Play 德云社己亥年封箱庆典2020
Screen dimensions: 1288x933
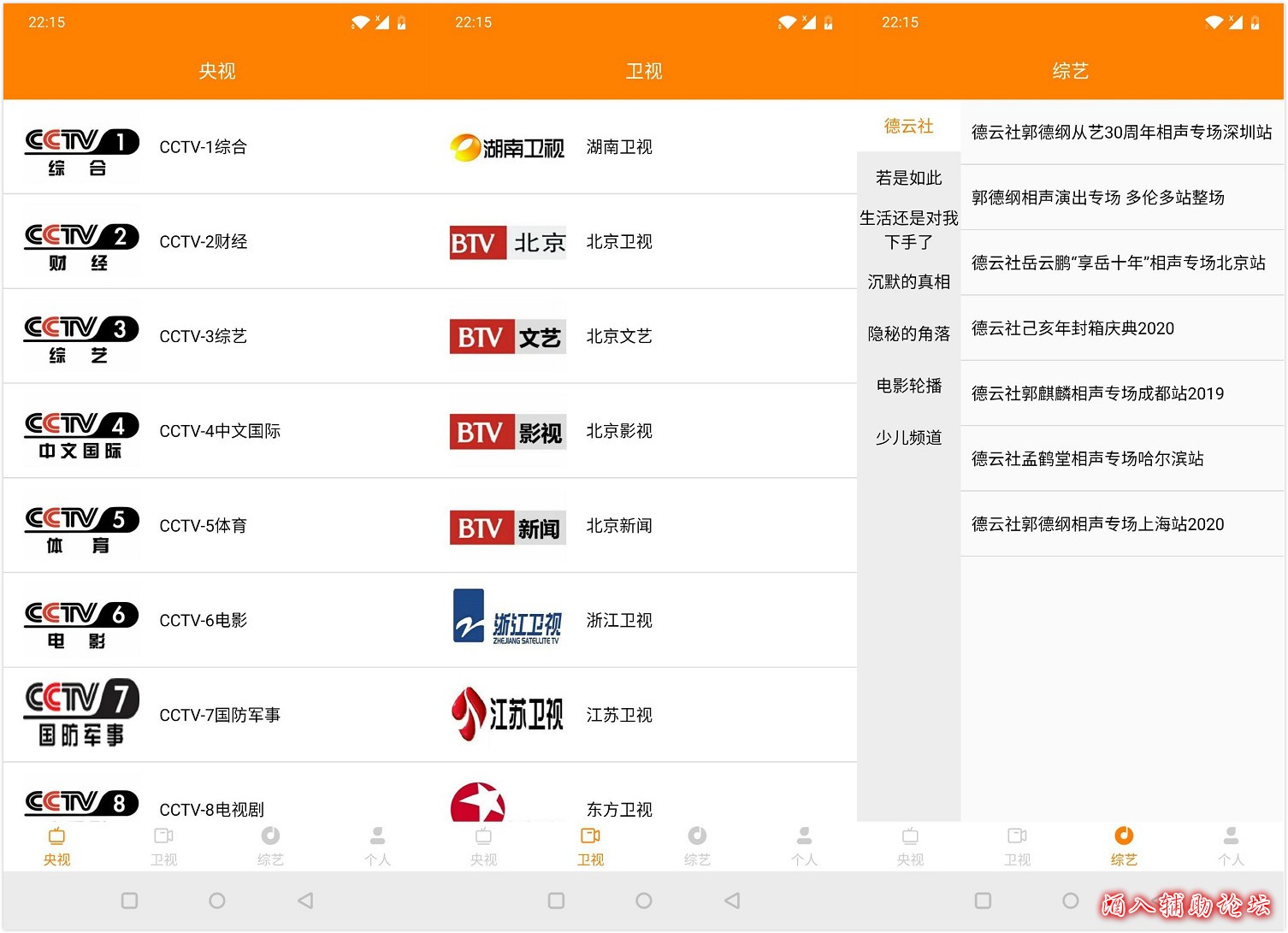1122,328
